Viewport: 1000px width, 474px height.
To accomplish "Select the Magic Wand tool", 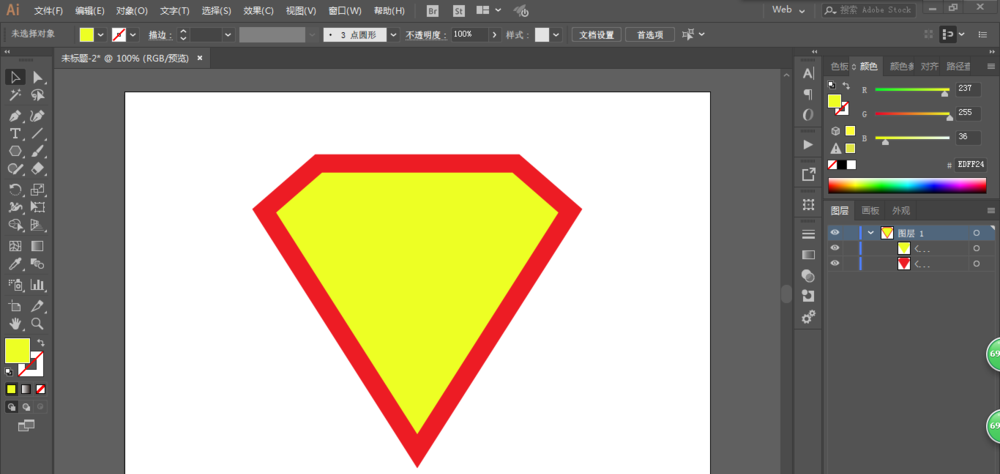I will pyautogui.click(x=15, y=96).
